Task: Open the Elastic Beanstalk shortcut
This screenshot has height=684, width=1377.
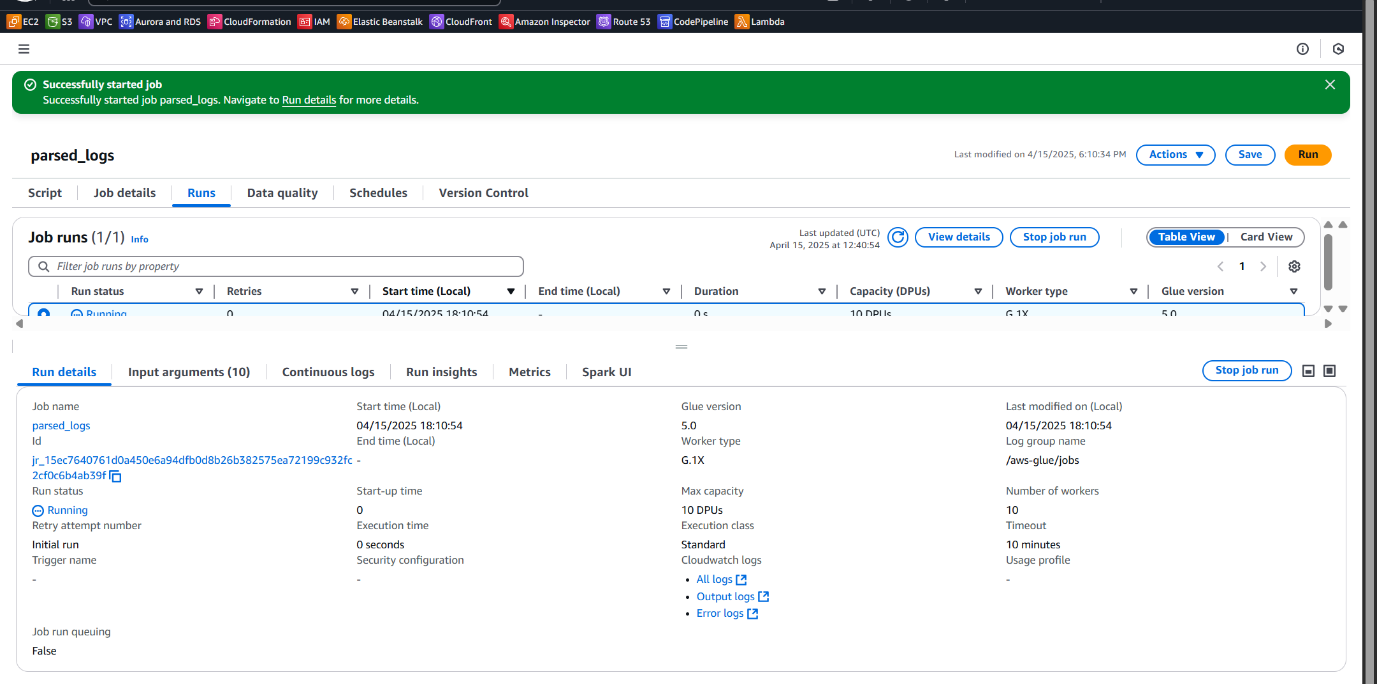Action: pyautogui.click(x=380, y=21)
